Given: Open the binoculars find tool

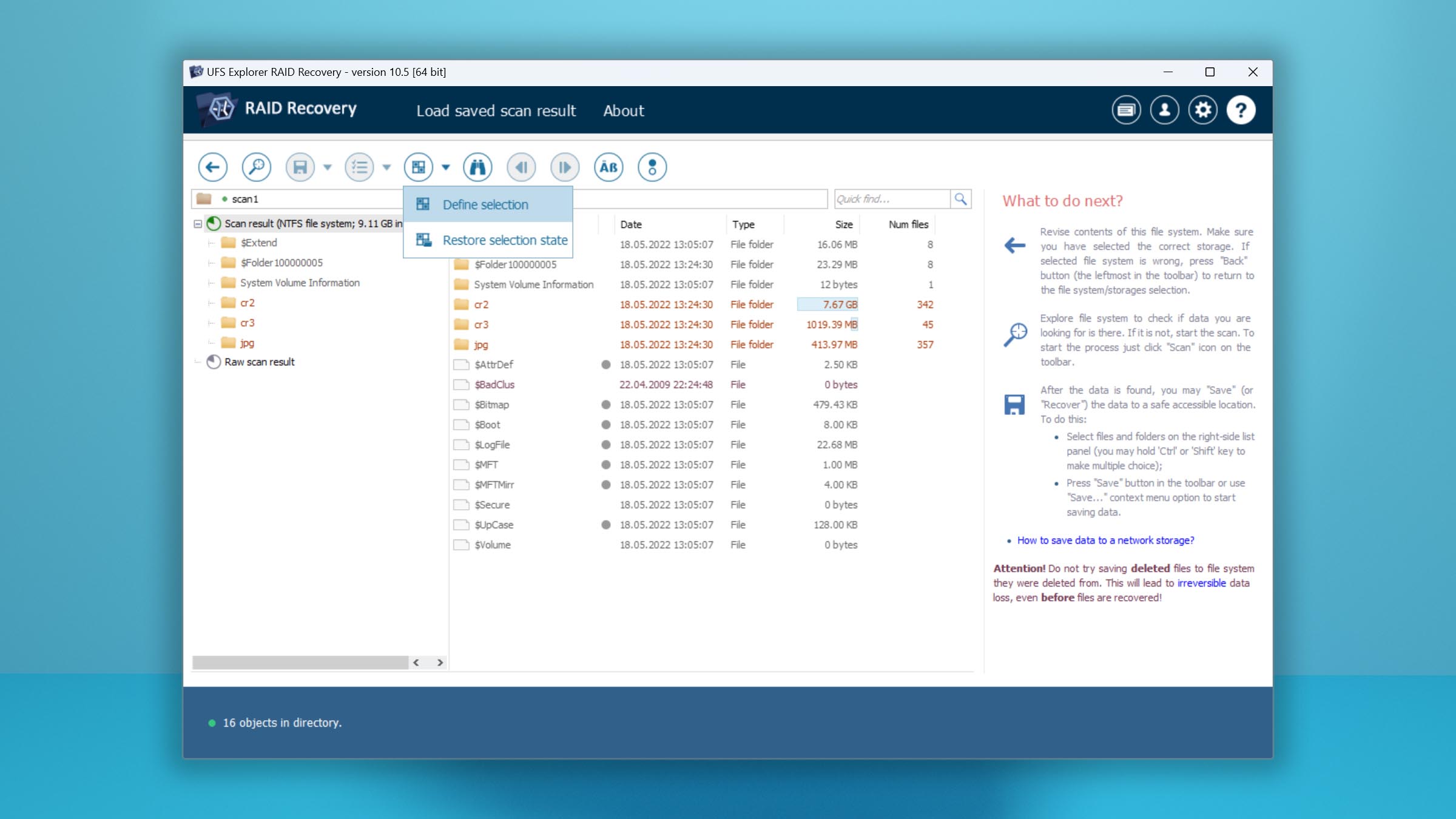Looking at the screenshot, I should tap(477, 167).
